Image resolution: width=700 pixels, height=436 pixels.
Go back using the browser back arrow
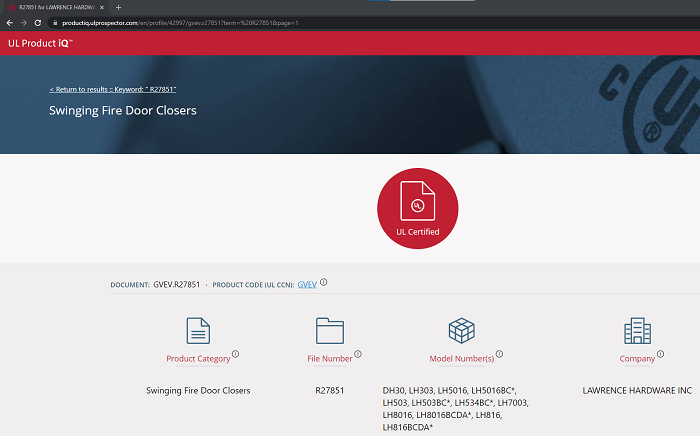coord(9,22)
